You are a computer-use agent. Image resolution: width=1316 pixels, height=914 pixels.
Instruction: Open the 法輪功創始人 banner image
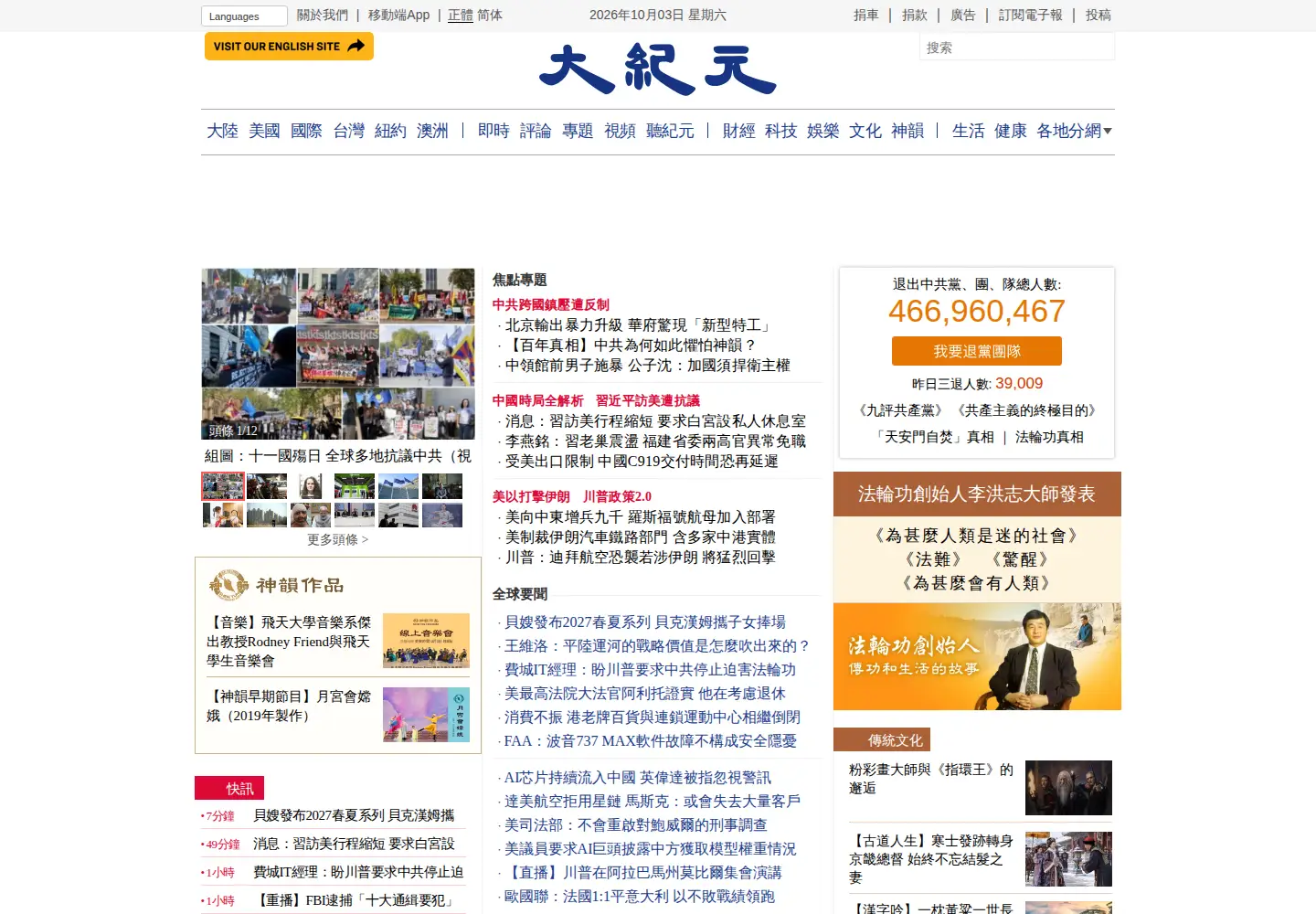tap(977, 656)
